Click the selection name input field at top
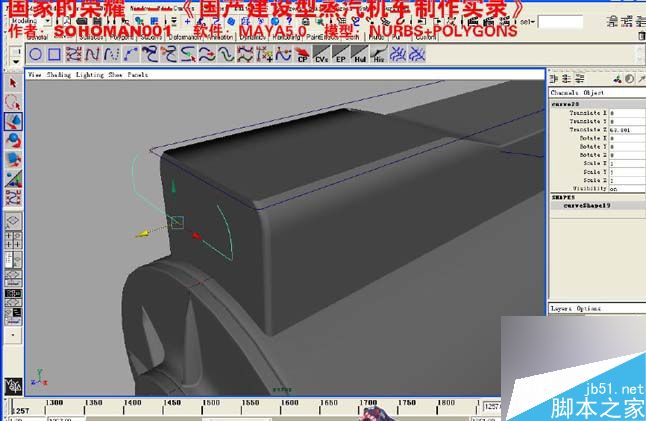This screenshot has width=646, height=421. pyautogui.click(x=560, y=22)
